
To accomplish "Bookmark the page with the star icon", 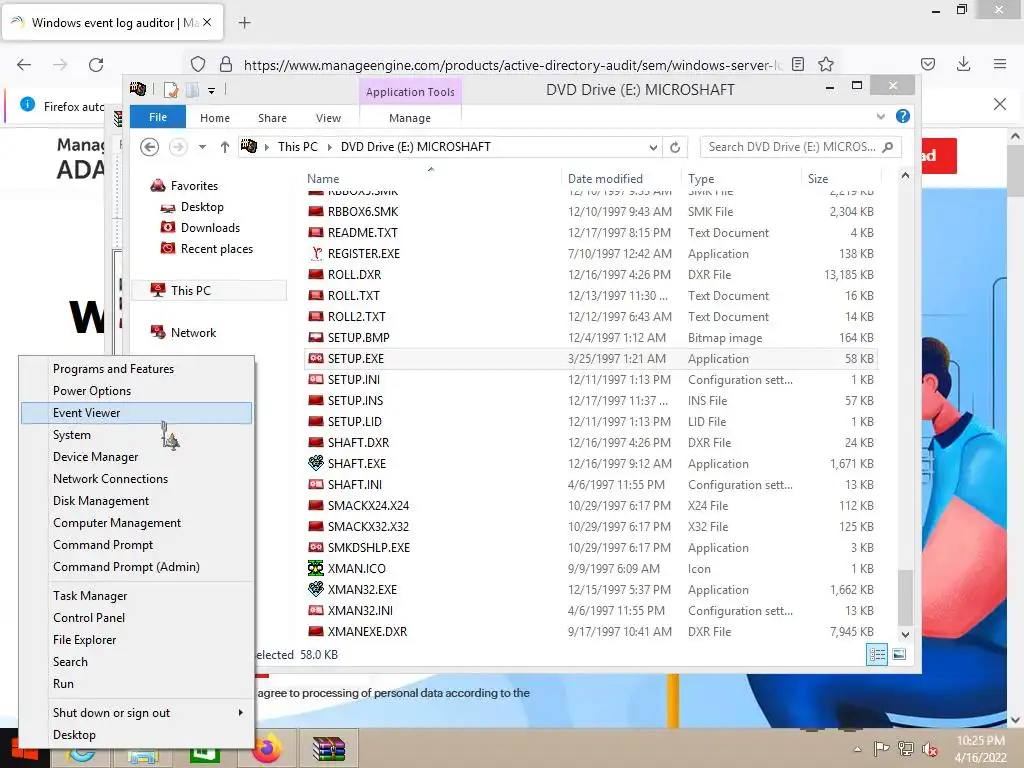I will point(826,64).
